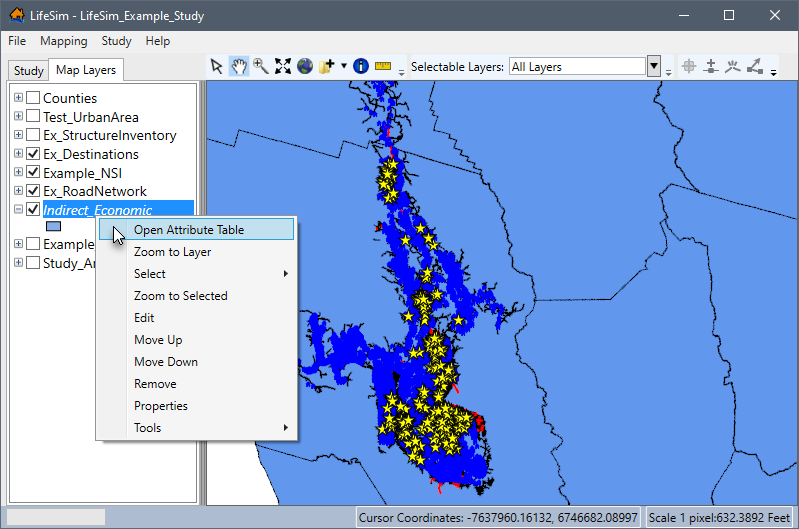
Task: Click the add point editing icon
Action: click(x=711, y=66)
